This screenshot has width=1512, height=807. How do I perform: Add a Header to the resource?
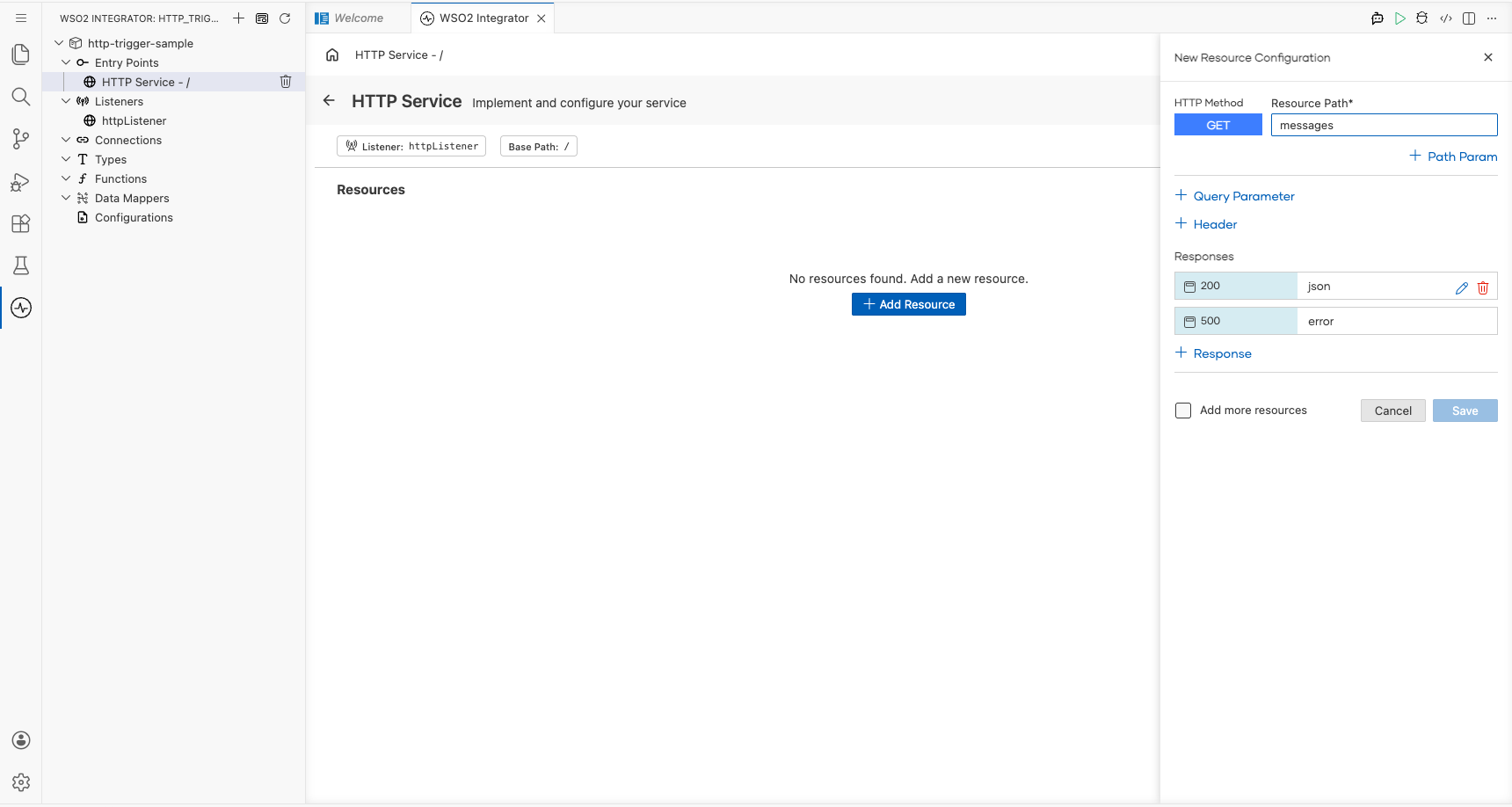1206,224
